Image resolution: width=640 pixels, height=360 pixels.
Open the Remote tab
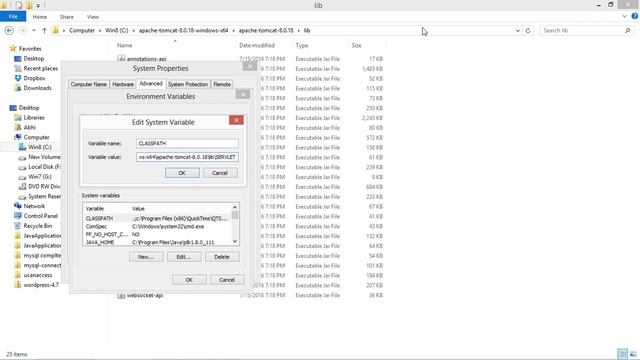point(222,84)
